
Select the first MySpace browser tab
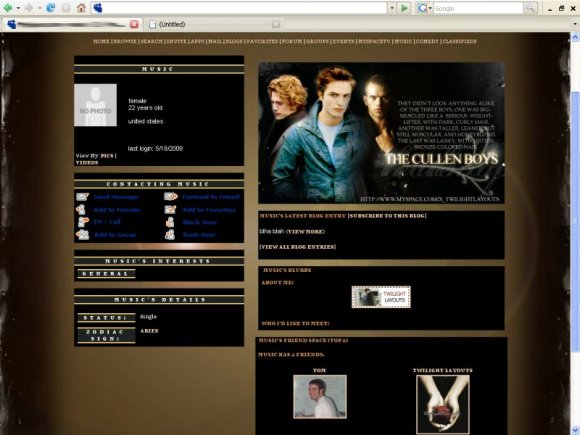(71, 24)
